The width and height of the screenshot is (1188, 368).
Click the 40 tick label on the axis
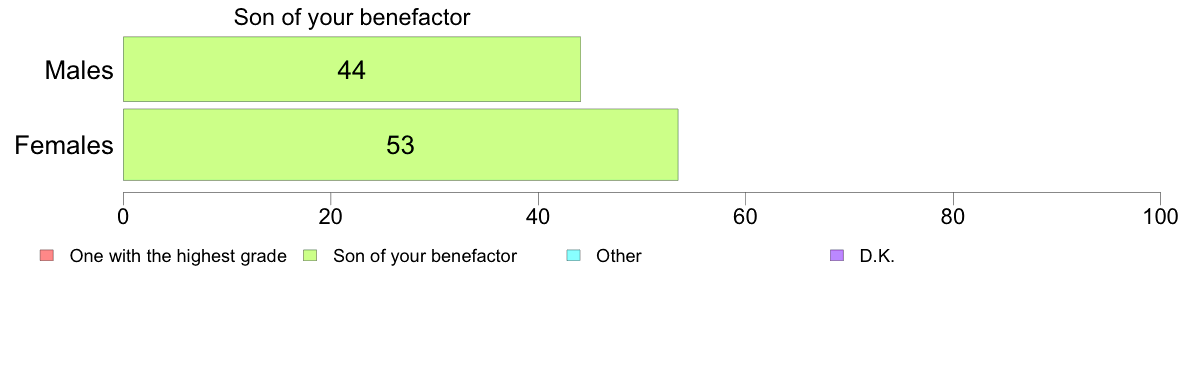click(x=539, y=216)
